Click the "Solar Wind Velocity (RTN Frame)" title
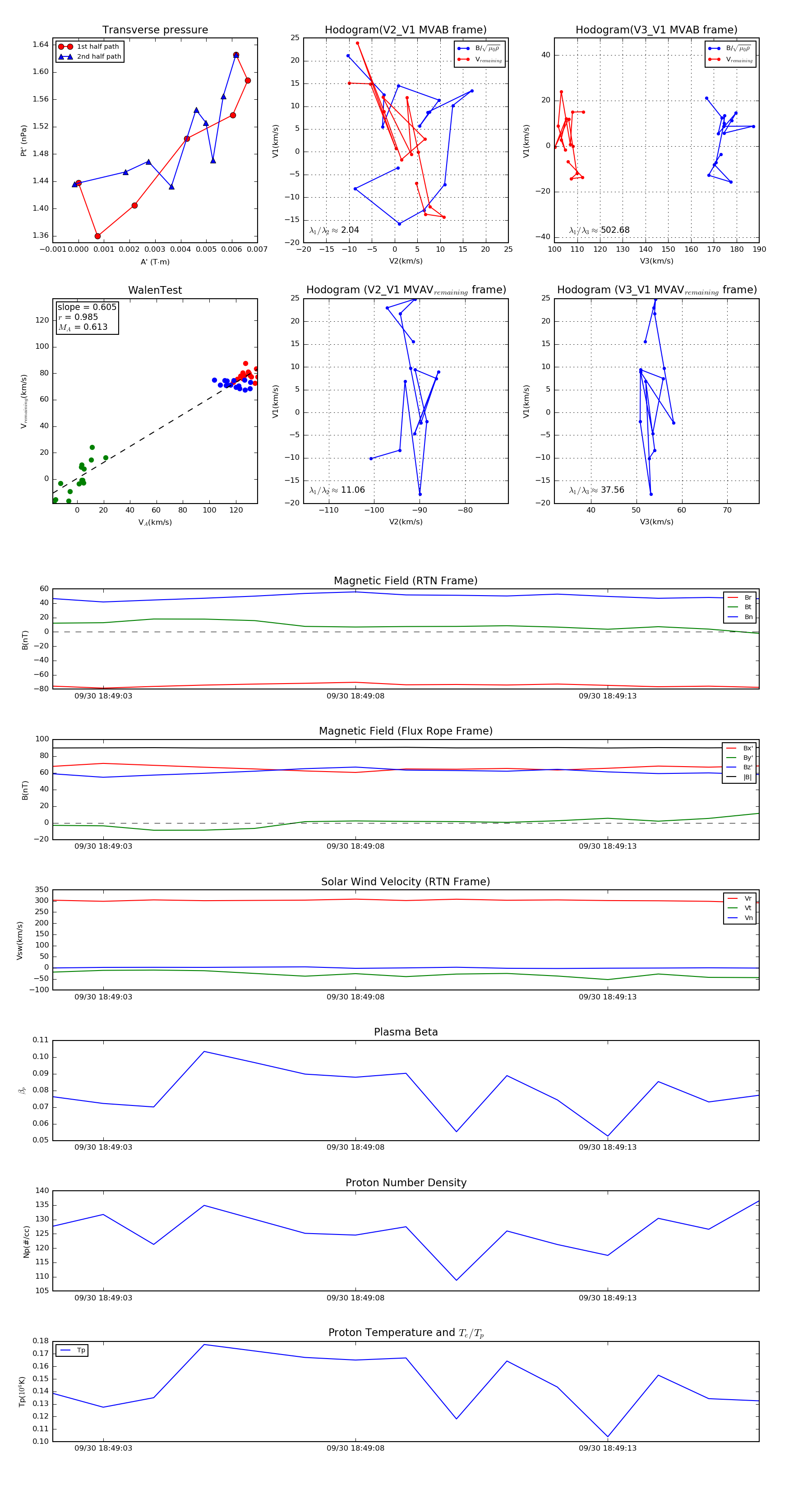Image resolution: width=812 pixels, height=1489 pixels. (406, 882)
